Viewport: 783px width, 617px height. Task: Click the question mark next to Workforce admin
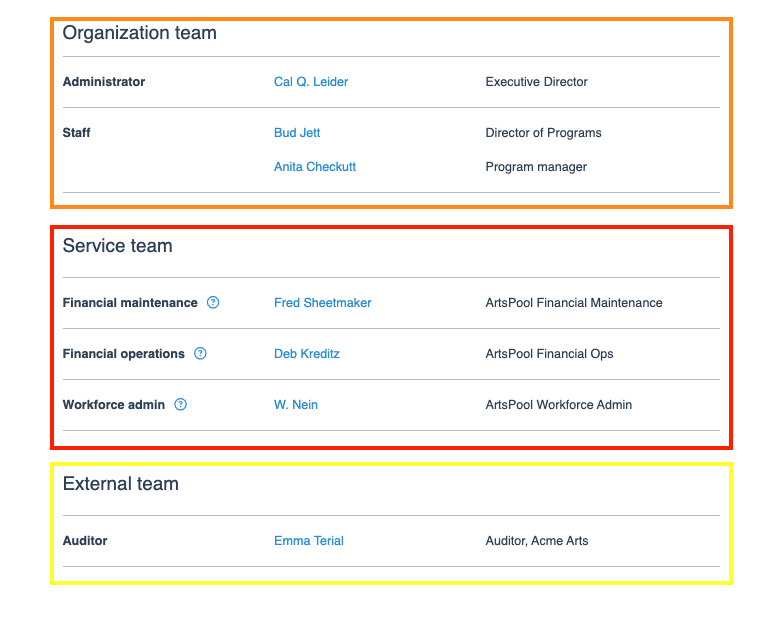[x=181, y=405]
